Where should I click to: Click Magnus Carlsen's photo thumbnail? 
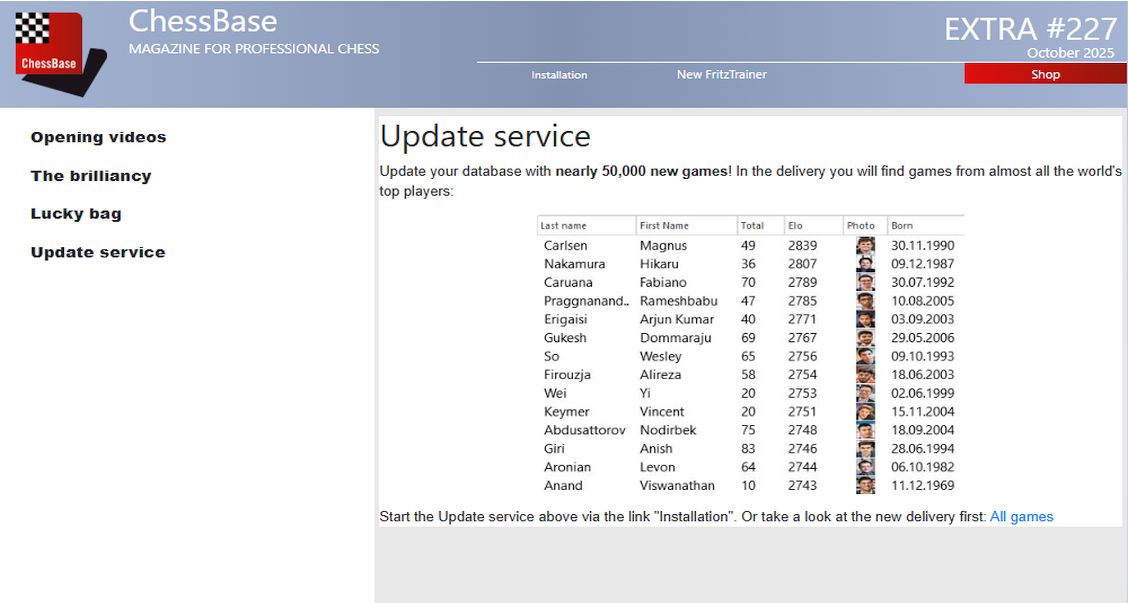[865, 246]
